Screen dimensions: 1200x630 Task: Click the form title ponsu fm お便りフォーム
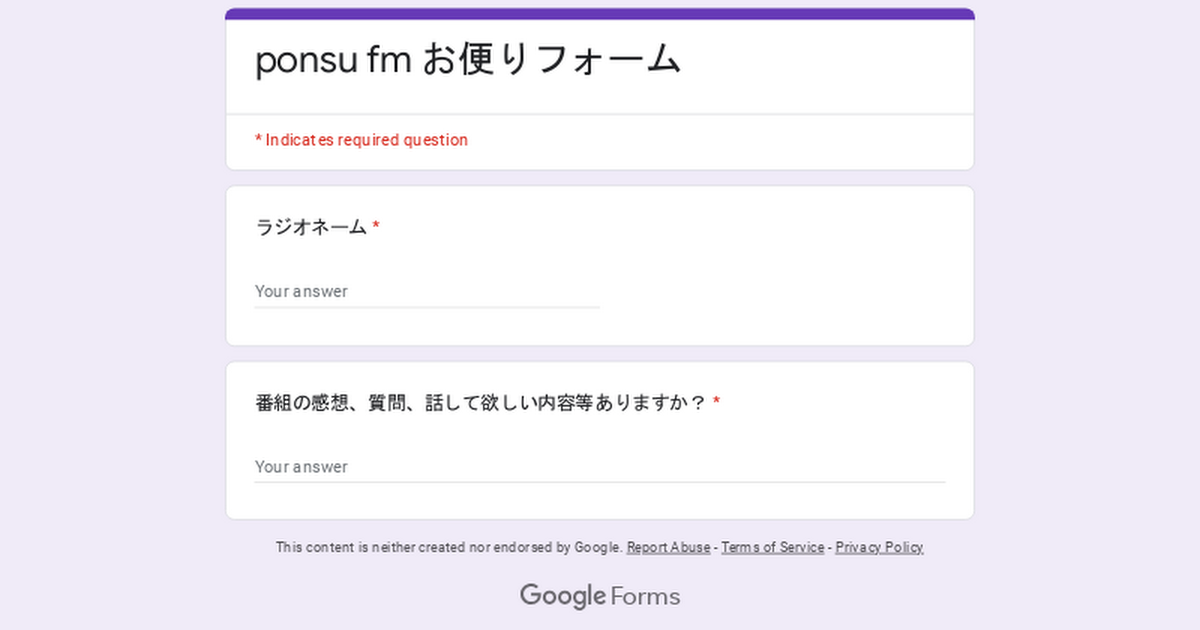coord(468,60)
